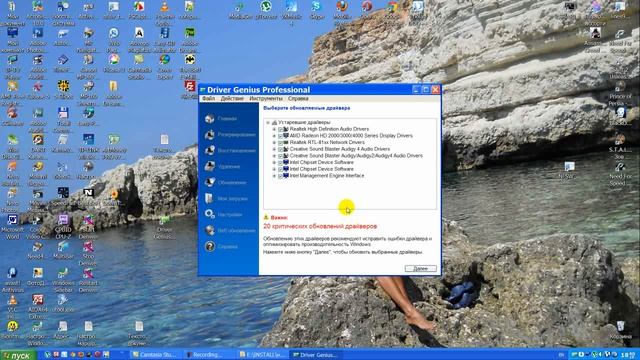This screenshot has width=640, height=360.
Task: Uncheck Realtek RTL-81xx Network Drivers
Action: click(280, 143)
